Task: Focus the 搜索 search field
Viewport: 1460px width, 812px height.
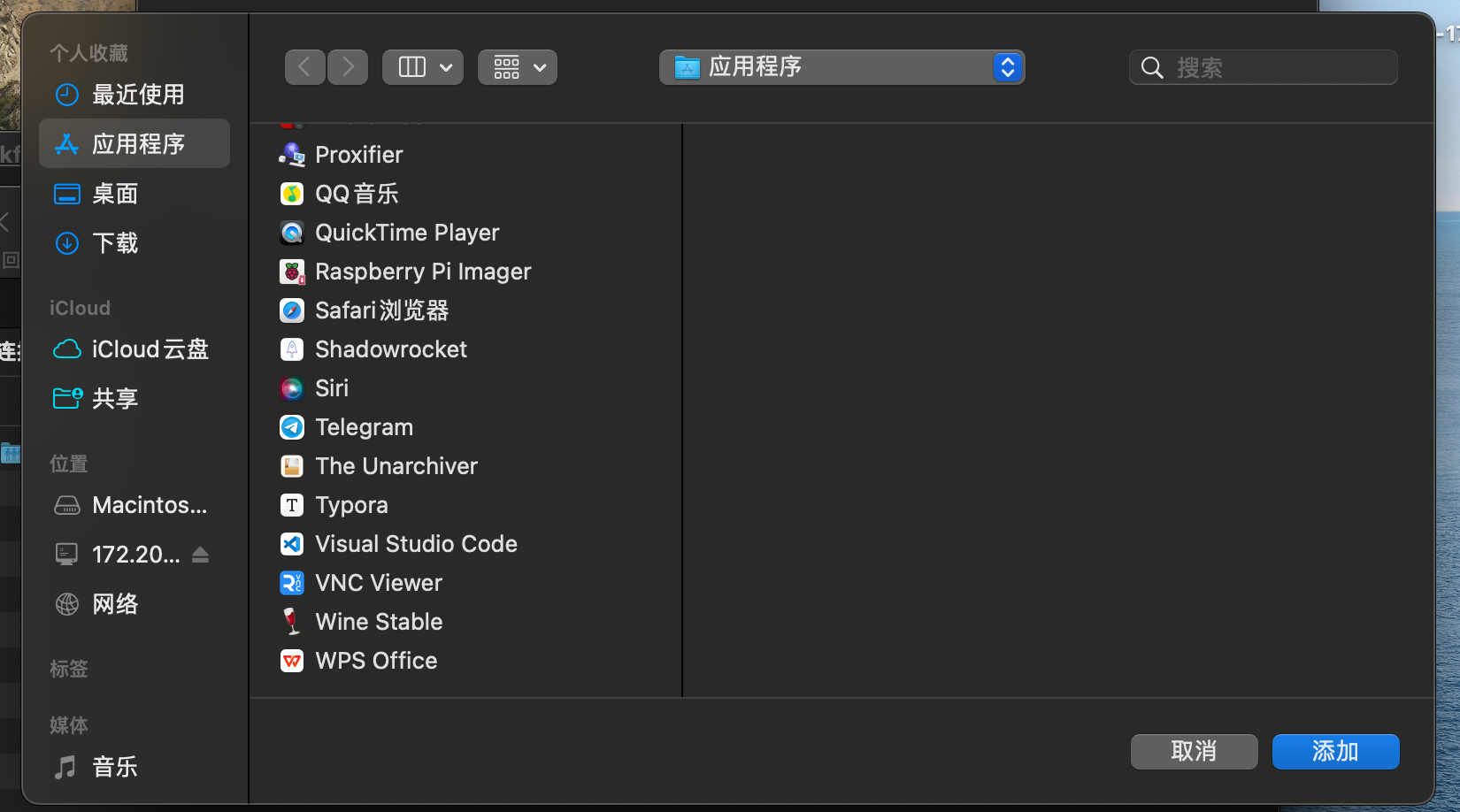Action: coord(1263,67)
